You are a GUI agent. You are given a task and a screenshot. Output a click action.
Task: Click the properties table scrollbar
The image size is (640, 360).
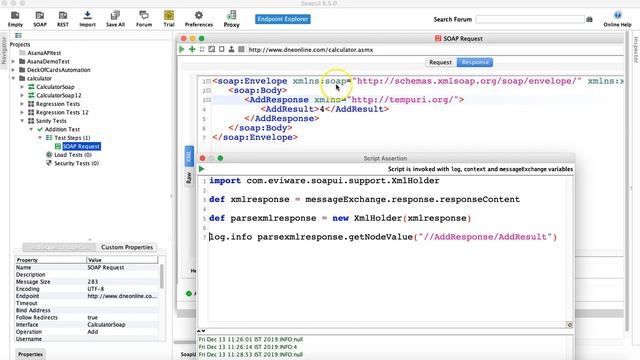(162, 276)
